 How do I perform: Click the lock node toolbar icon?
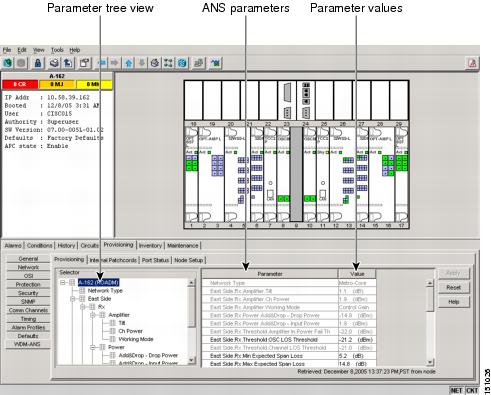[38, 63]
